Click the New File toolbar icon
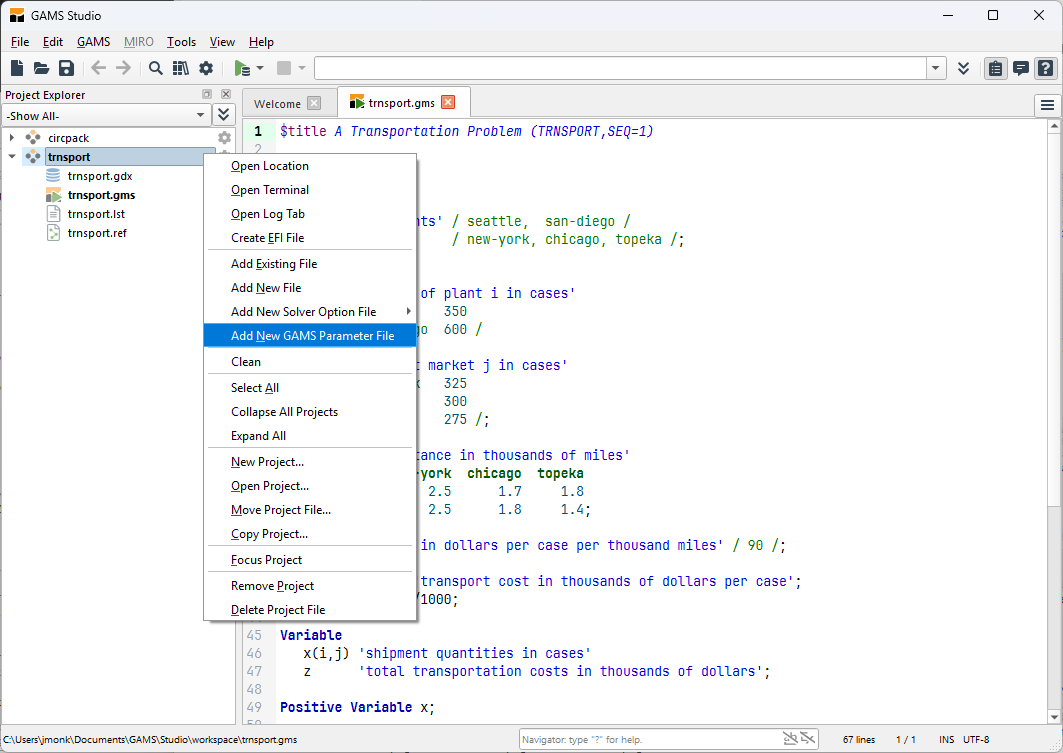 coord(17,68)
